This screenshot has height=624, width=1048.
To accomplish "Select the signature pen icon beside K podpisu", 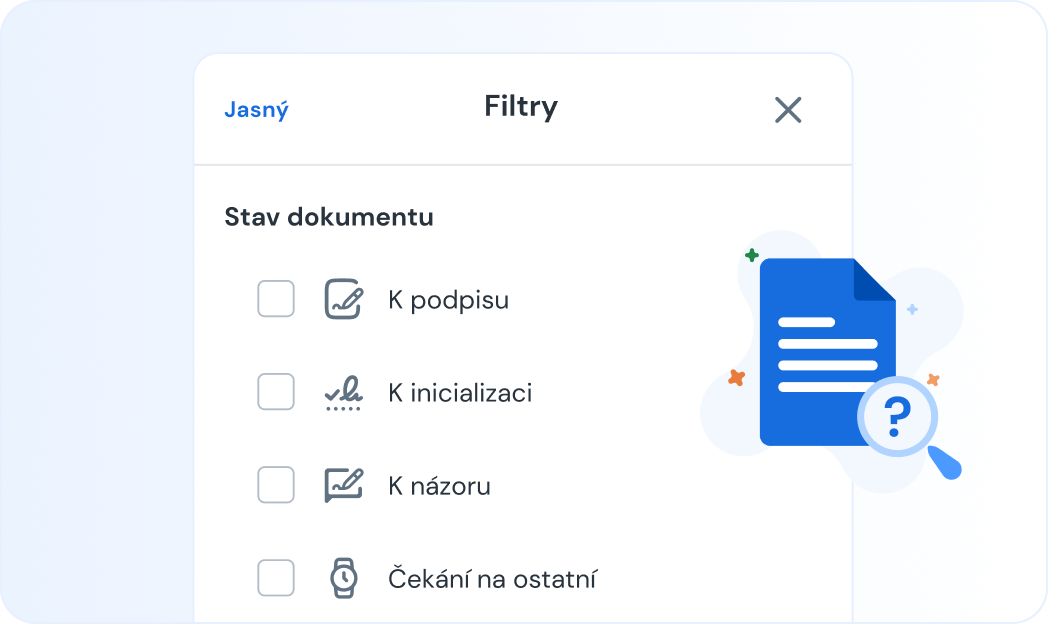I will point(343,298).
